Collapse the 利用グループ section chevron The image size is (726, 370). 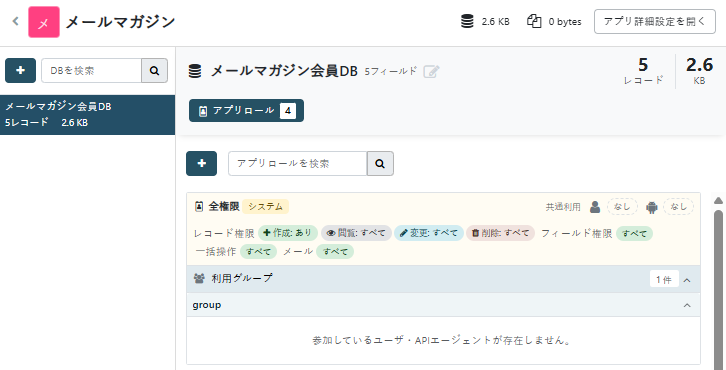(x=687, y=280)
